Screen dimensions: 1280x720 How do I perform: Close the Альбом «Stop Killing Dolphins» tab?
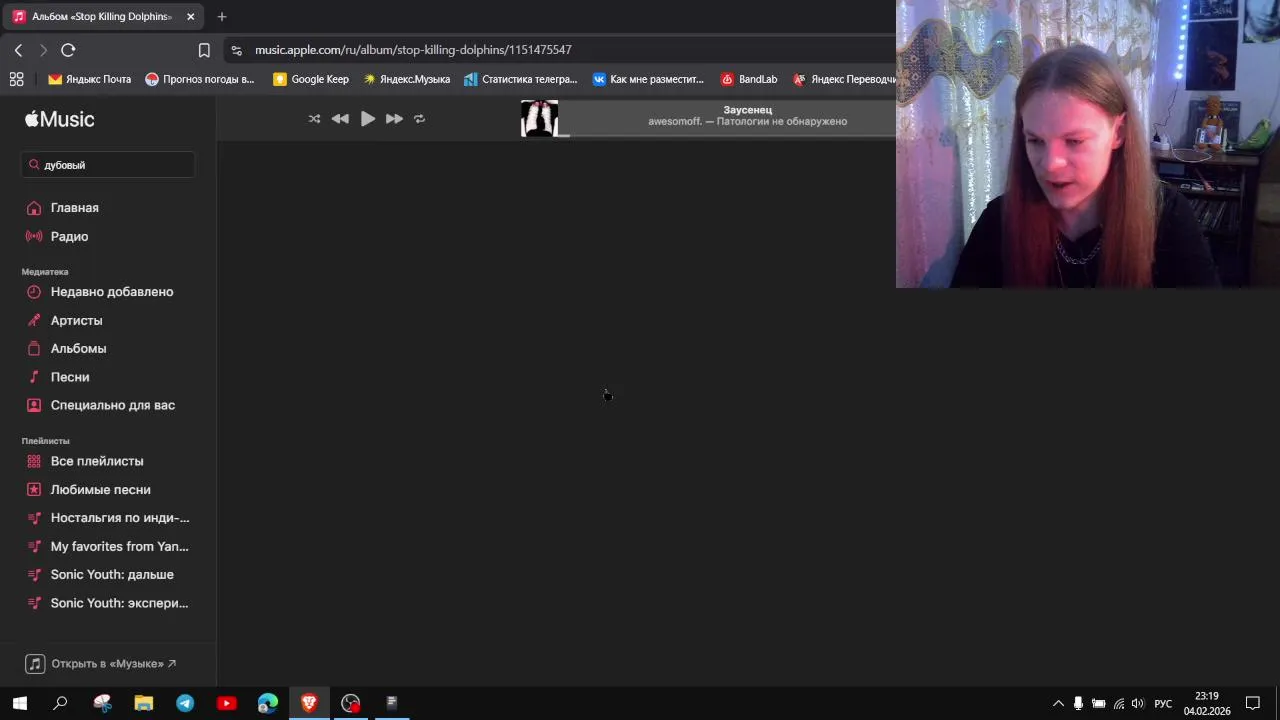point(190,17)
